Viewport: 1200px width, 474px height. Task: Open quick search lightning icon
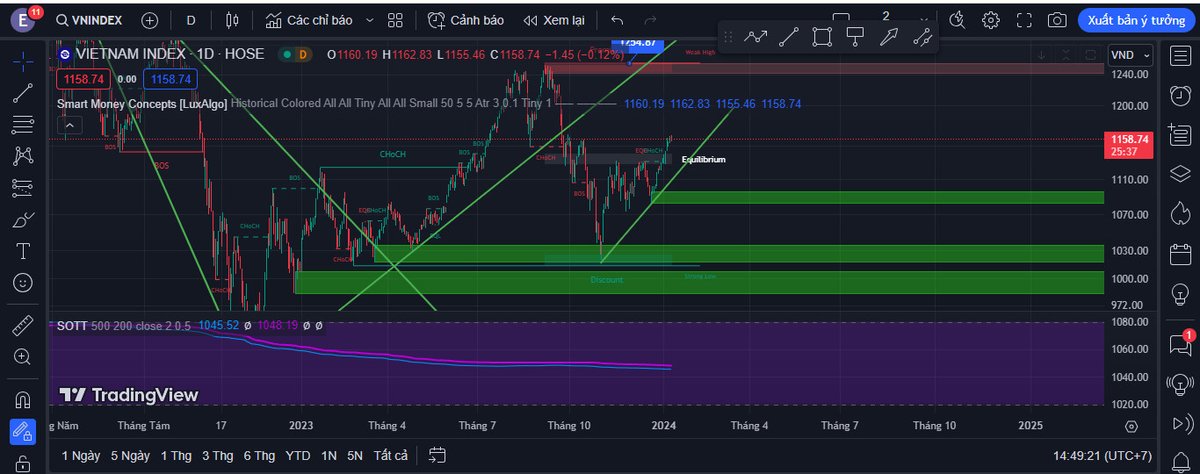tap(958, 20)
